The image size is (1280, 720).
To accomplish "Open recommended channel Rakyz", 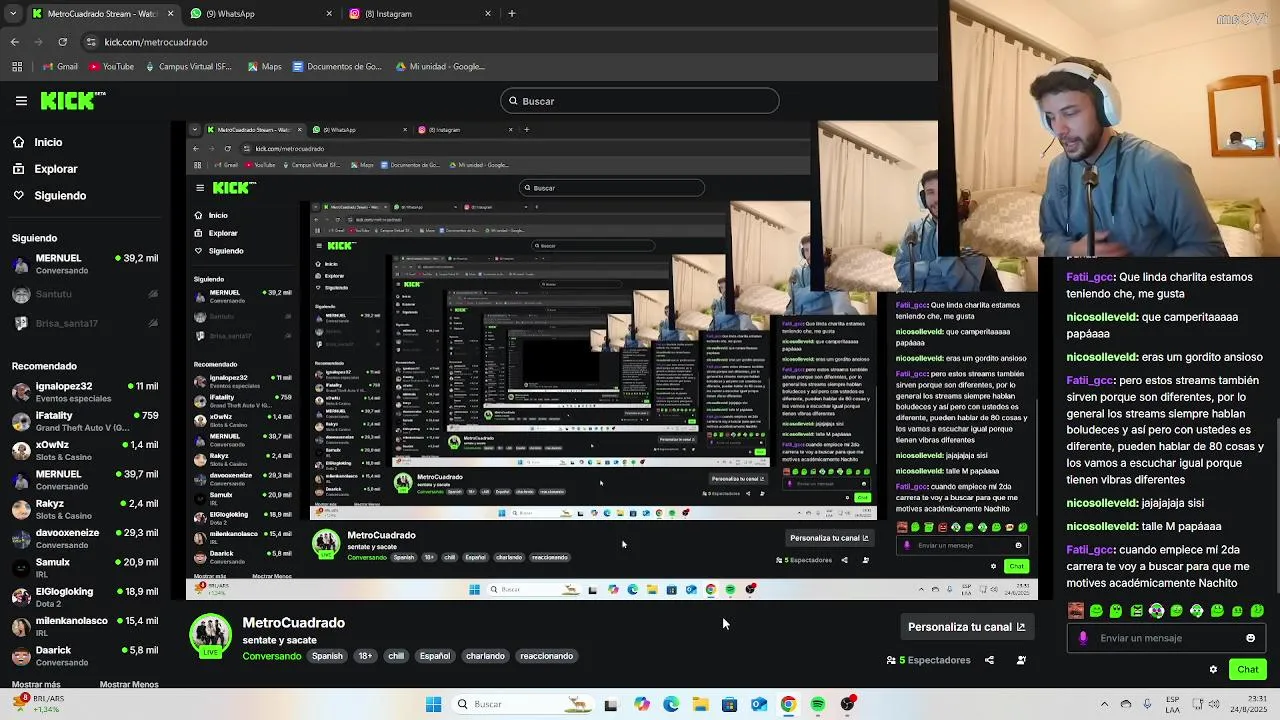I will point(85,509).
